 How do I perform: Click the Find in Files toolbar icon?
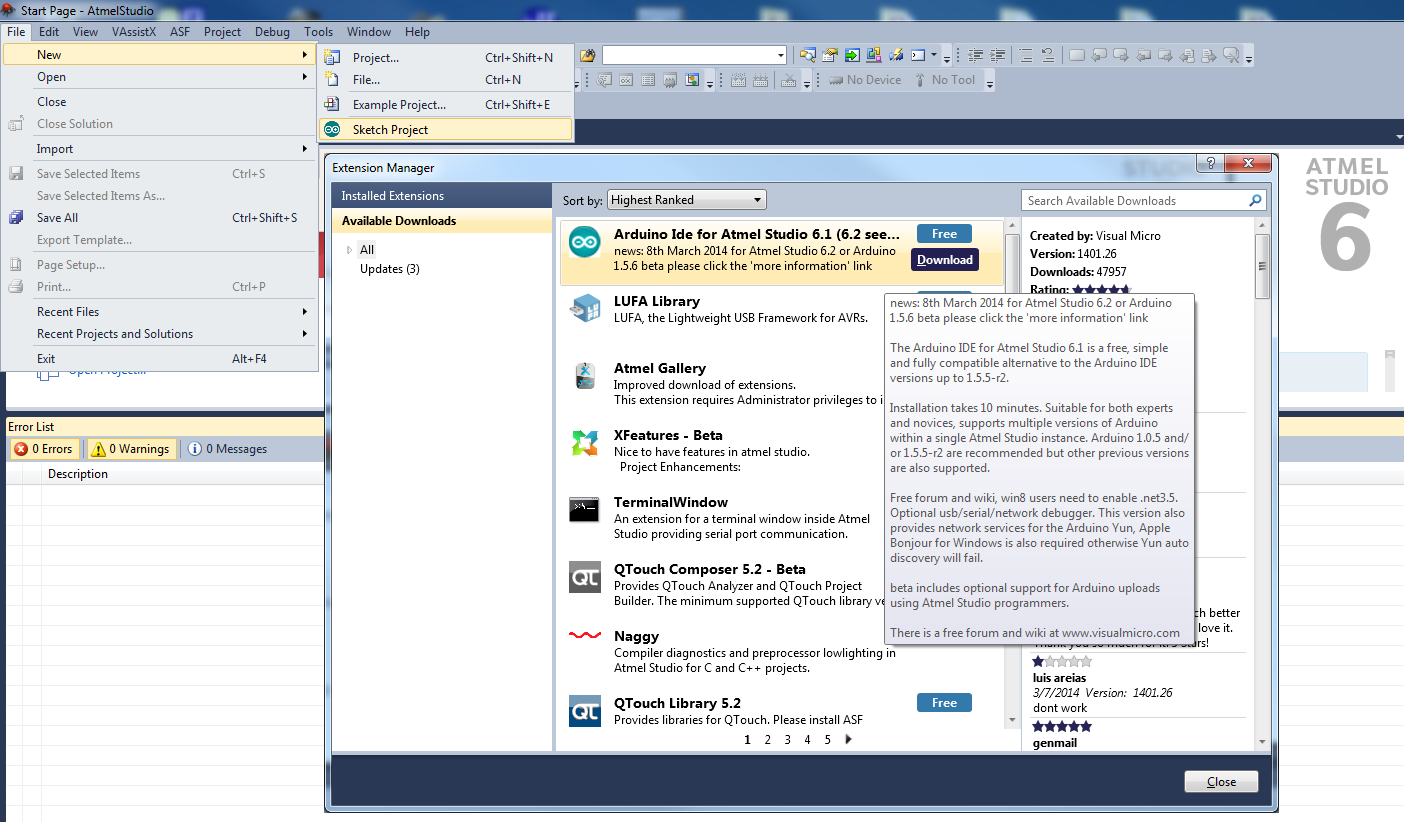(588, 55)
